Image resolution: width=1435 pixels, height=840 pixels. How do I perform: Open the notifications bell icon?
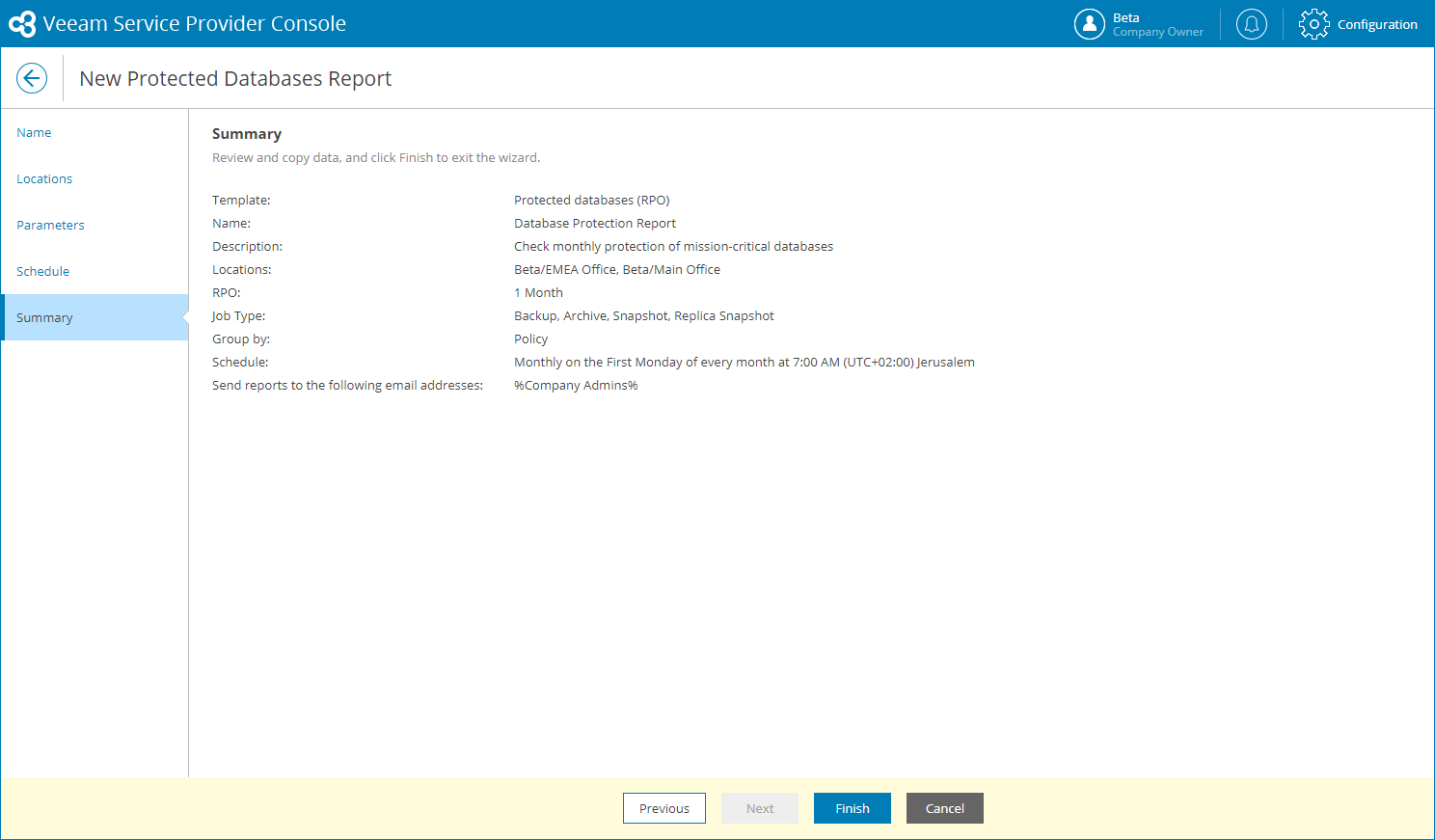tap(1252, 24)
